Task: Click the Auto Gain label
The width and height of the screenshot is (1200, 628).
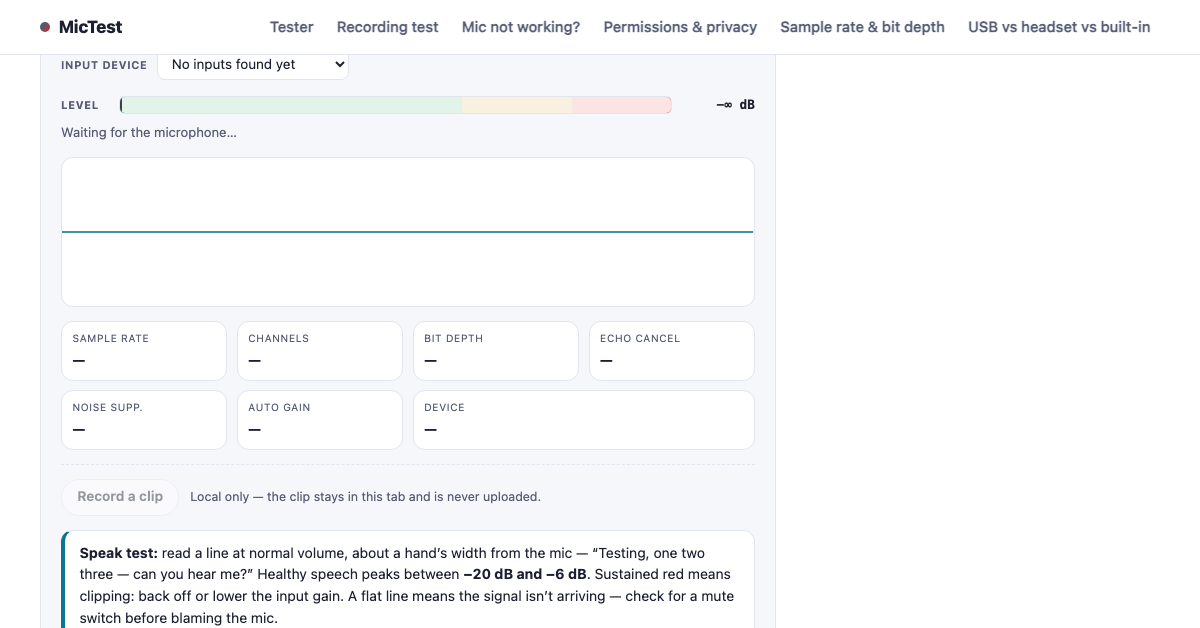Action: 280,408
